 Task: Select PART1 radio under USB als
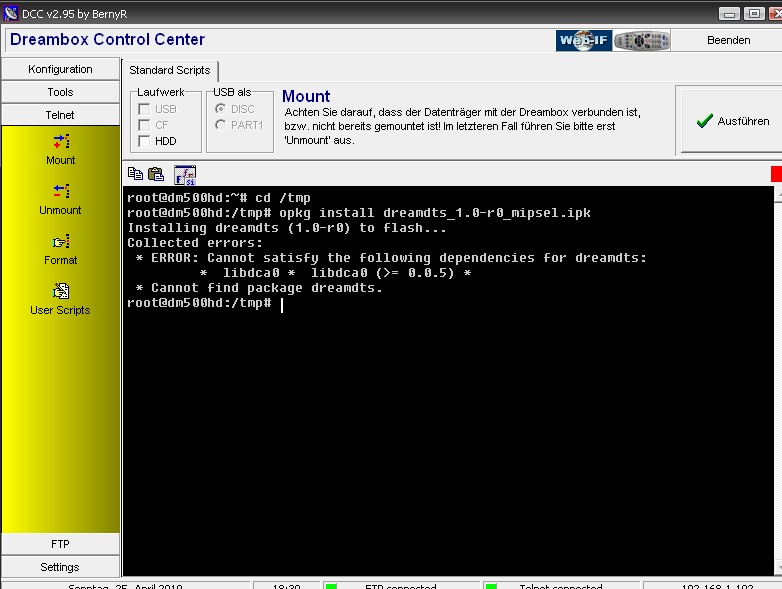pos(220,125)
